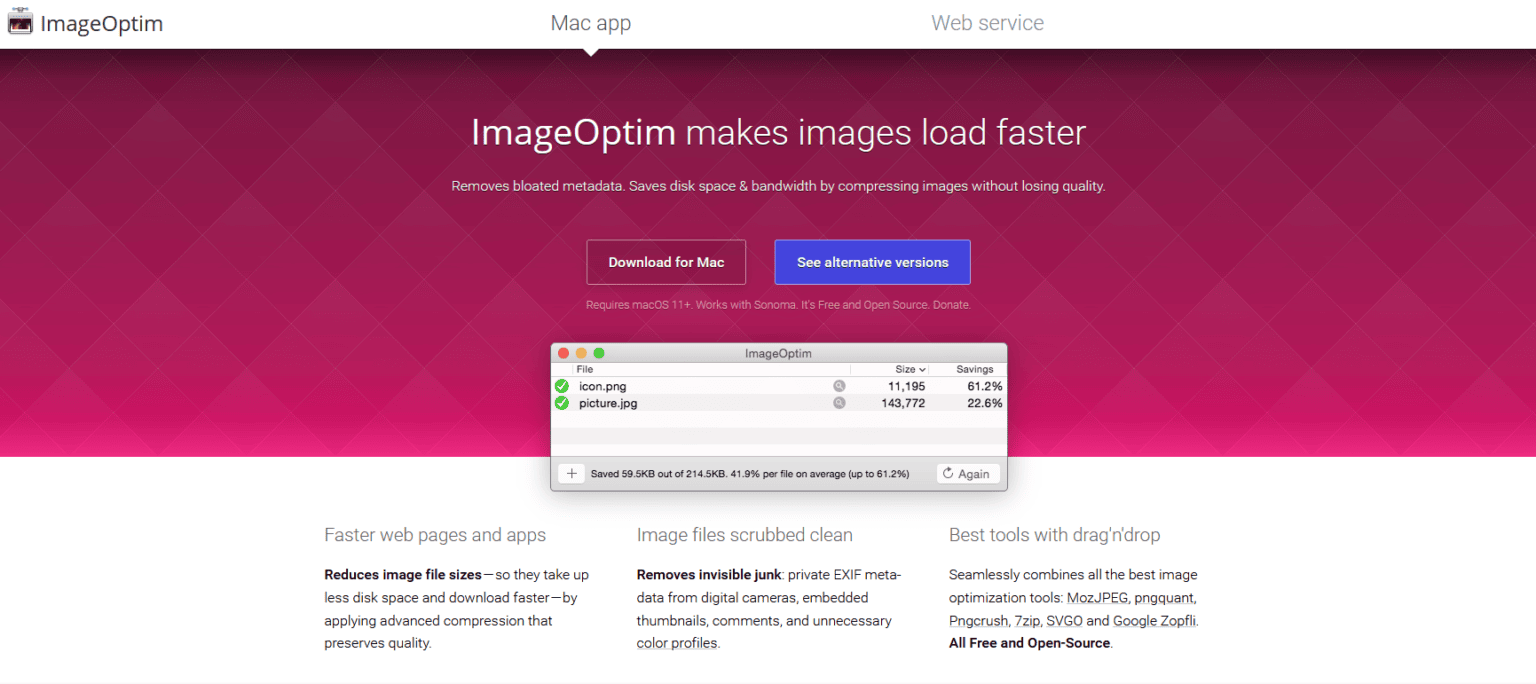The image size is (1536, 684).
Task: Switch to the Mac app tab
Action: click(590, 22)
